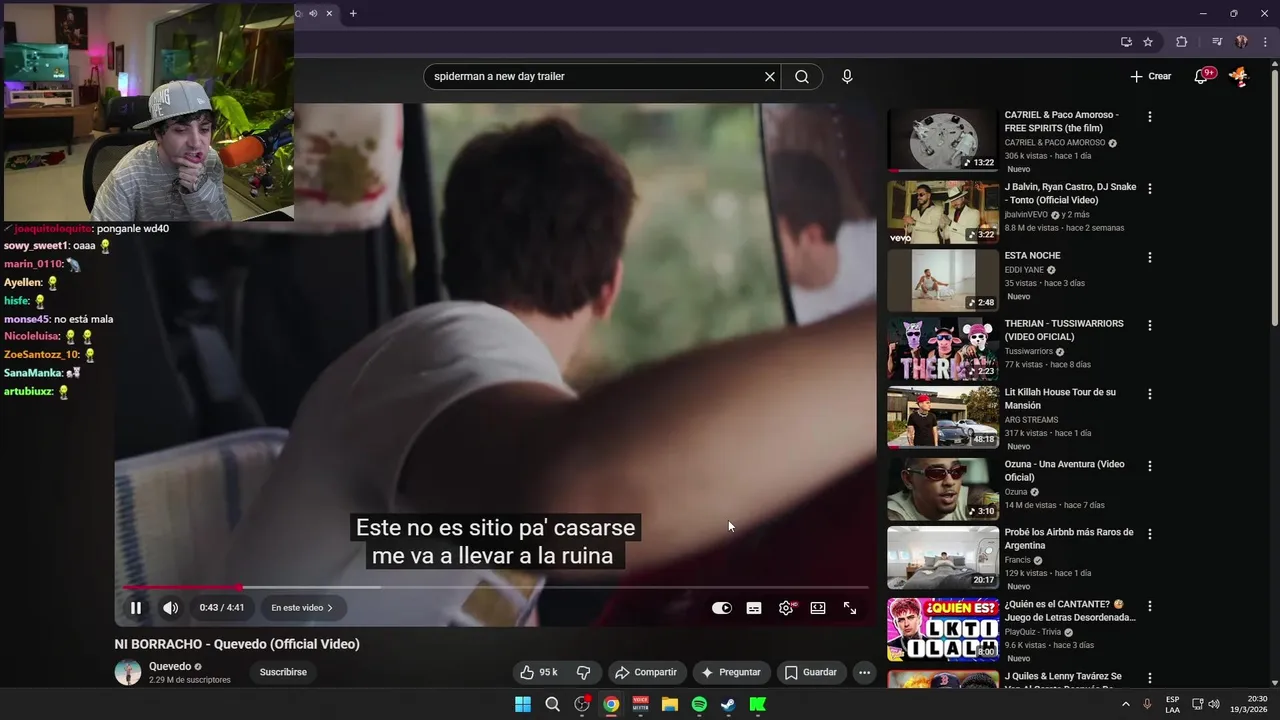The width and height of the screenshot is (1280, 720).
Task: Open File Explorer from the taskbar
Action: (670, 704)
